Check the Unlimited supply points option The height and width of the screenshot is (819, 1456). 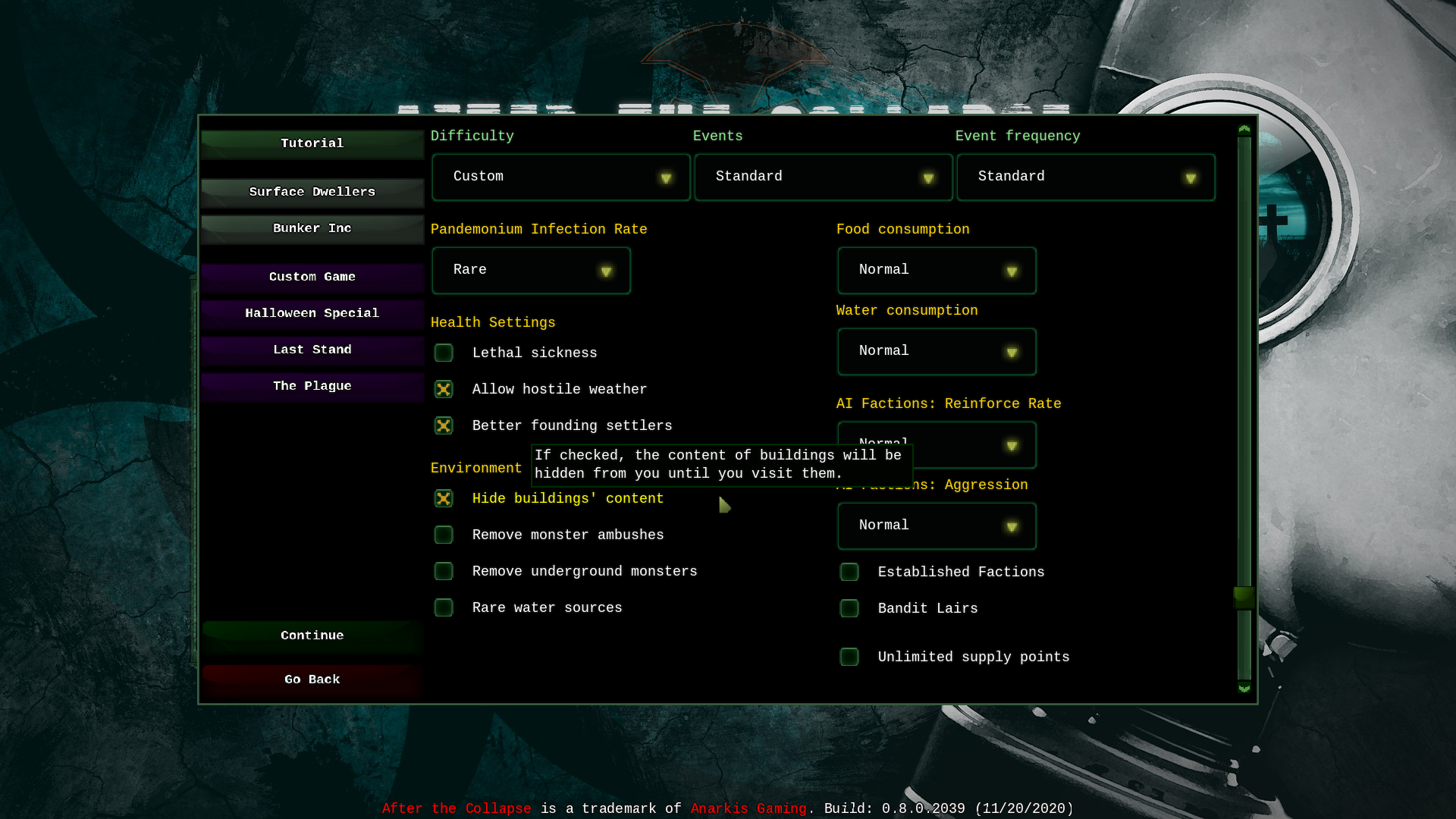(849, 657)
